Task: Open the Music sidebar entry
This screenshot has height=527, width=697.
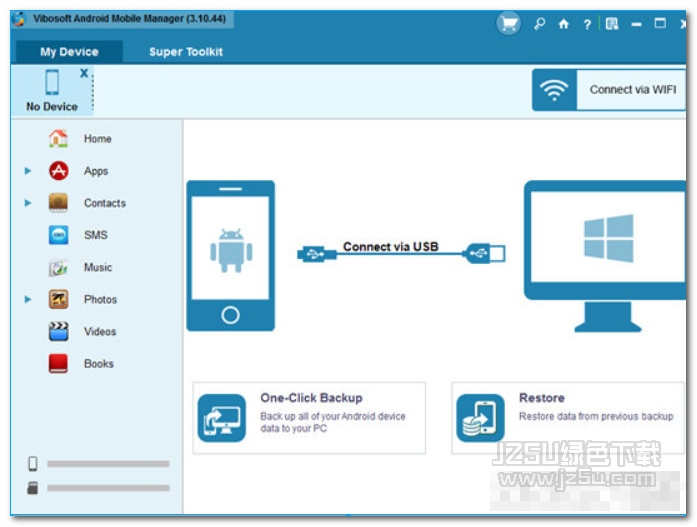Action: (x=98, y=267)
